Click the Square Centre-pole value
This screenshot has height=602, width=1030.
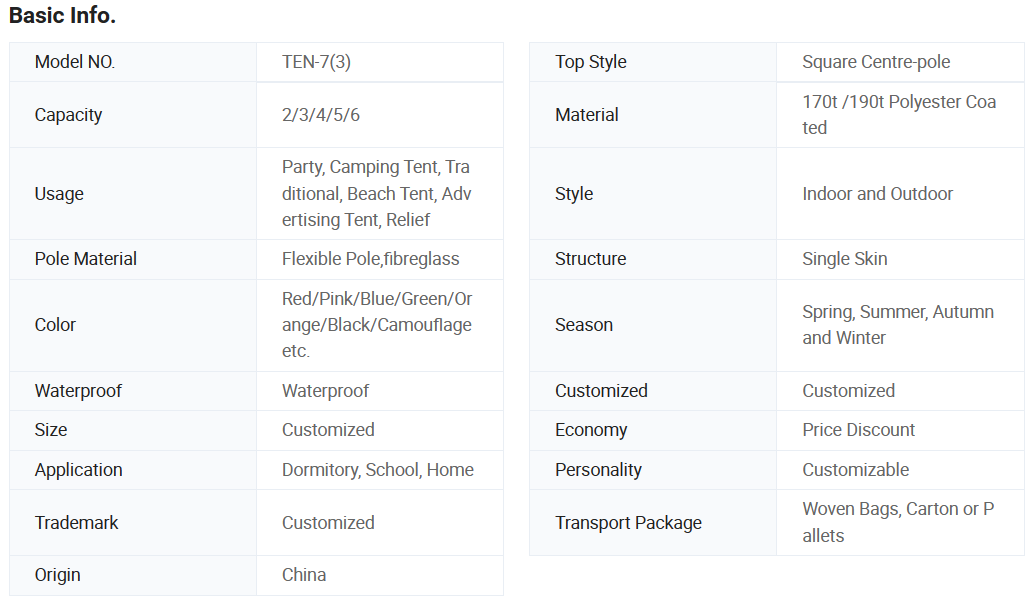click(876, 62)
